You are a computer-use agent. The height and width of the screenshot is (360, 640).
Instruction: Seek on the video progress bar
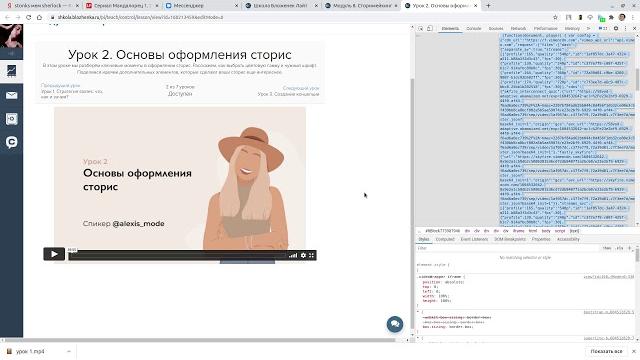point(178,256)
